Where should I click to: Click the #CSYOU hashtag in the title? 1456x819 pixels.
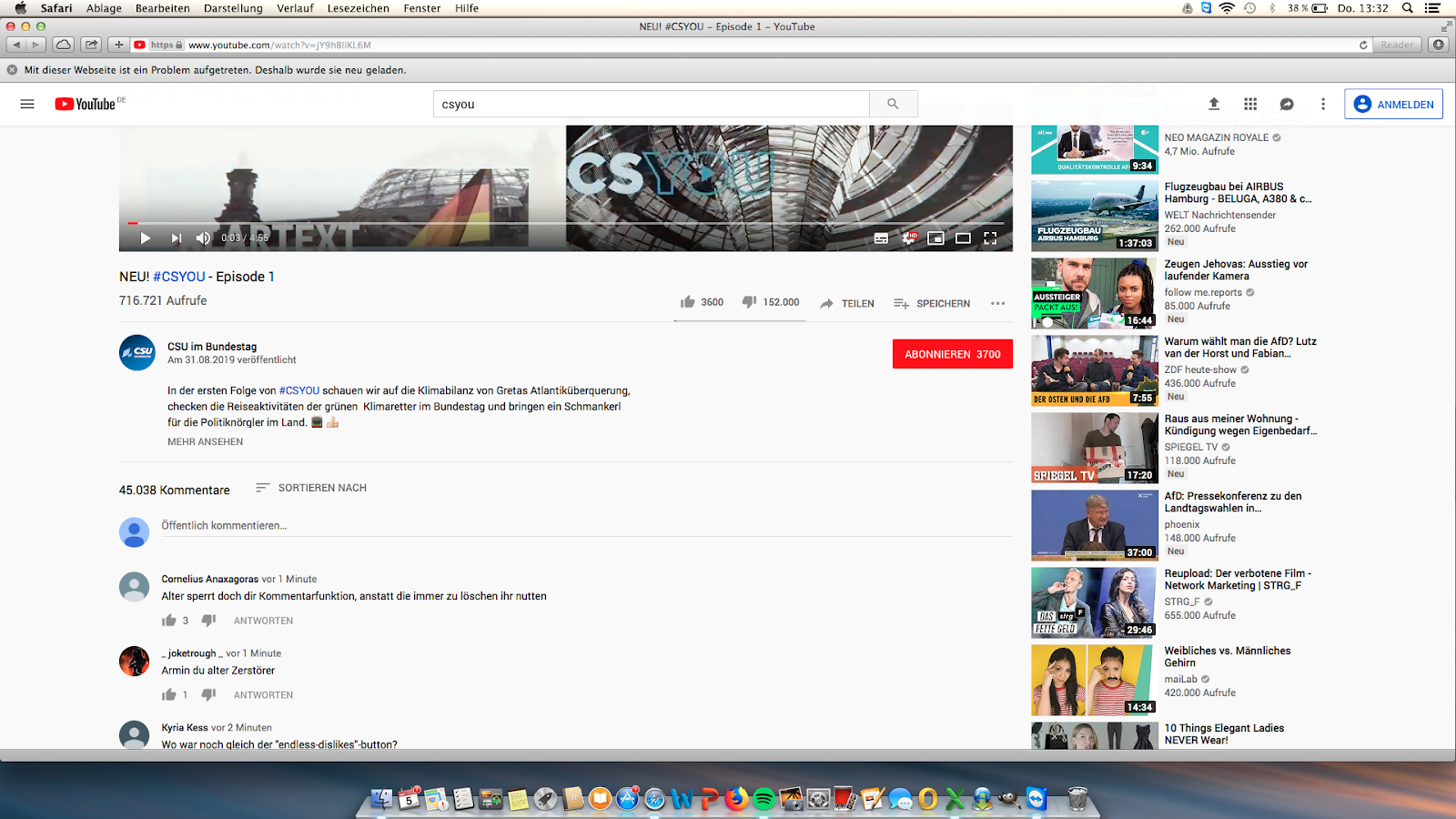(x=179, y=277)
